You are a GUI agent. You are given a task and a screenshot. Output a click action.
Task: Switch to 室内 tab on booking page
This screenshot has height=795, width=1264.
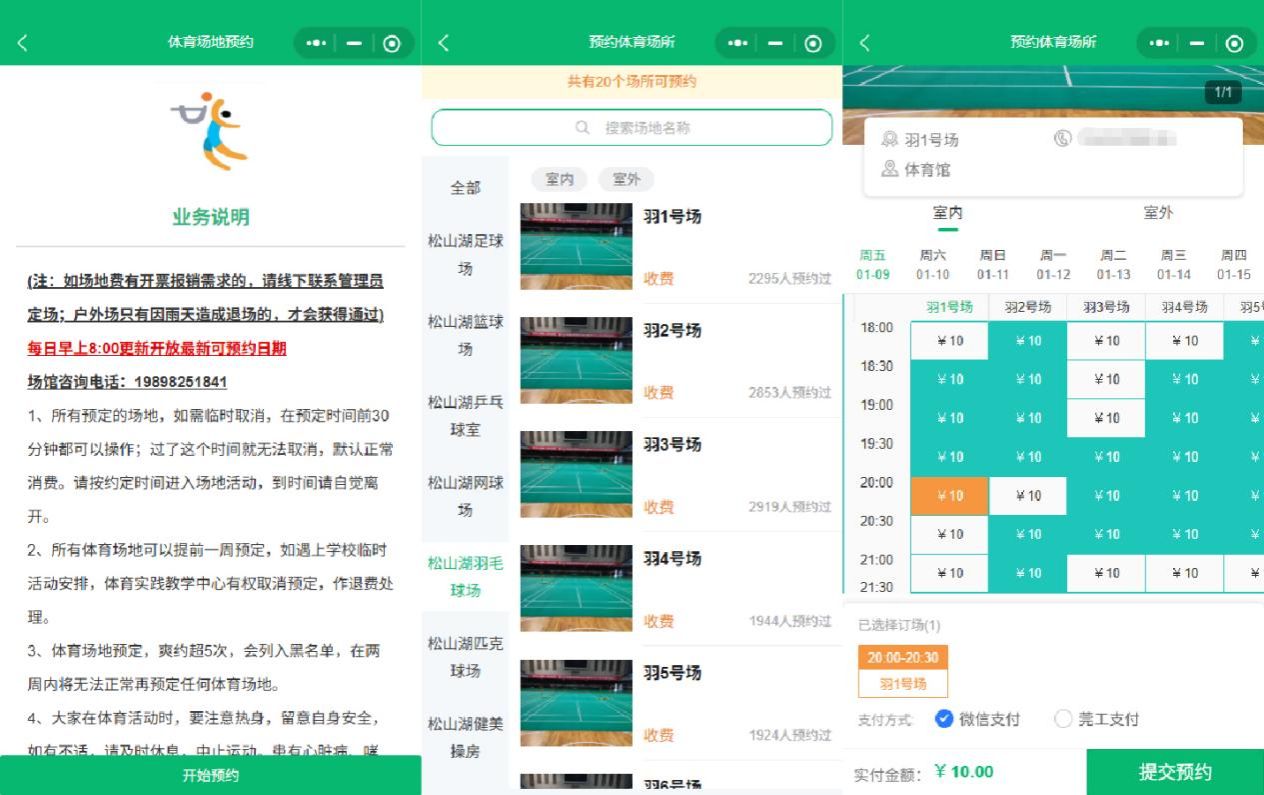(947, 213)
